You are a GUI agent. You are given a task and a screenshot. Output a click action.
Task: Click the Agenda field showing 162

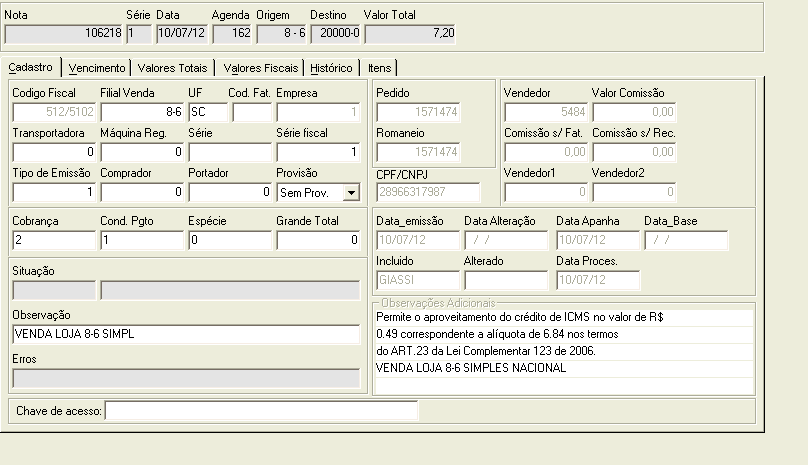232,34
